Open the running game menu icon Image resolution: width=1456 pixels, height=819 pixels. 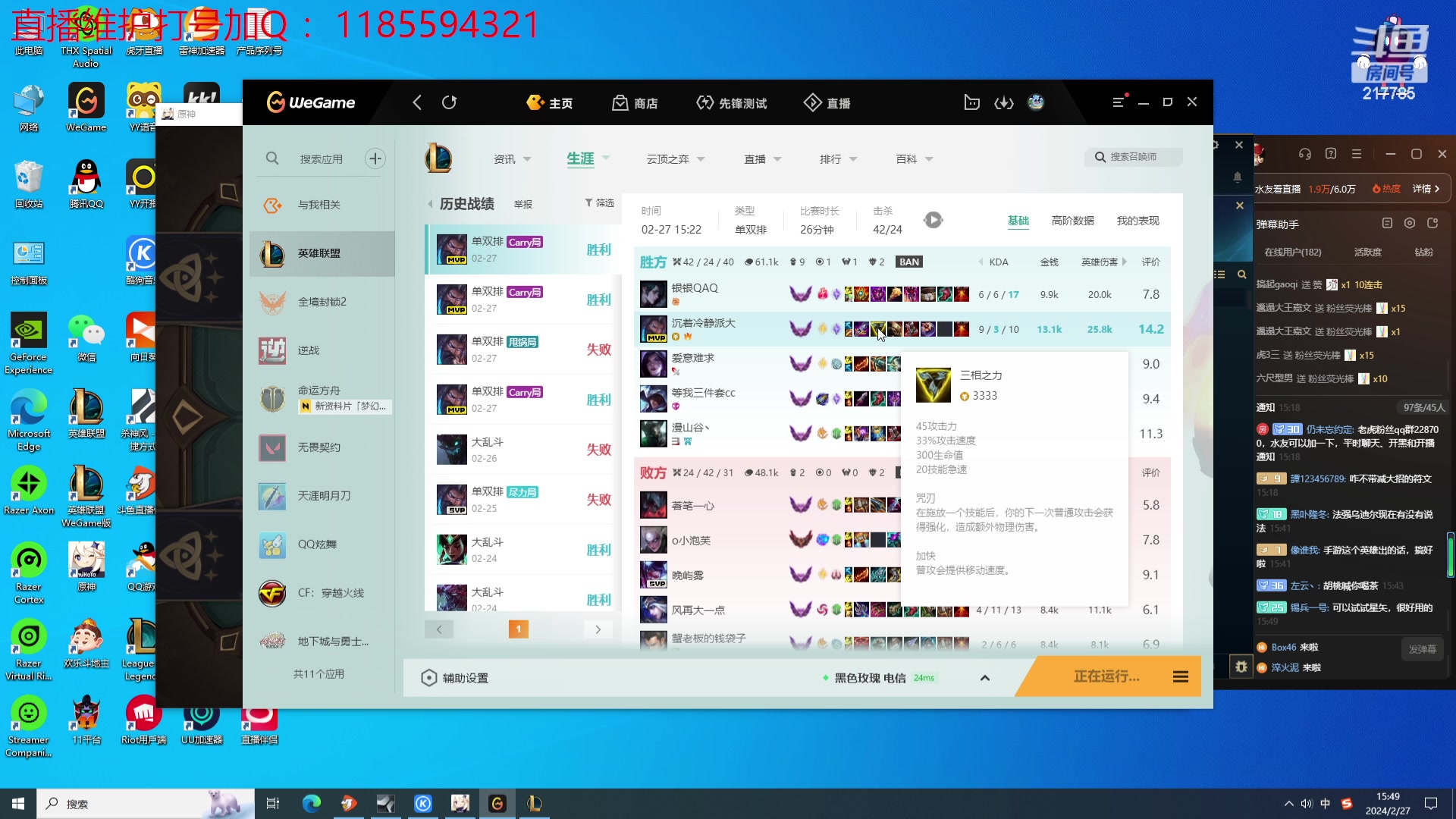tap(1181, 676)
